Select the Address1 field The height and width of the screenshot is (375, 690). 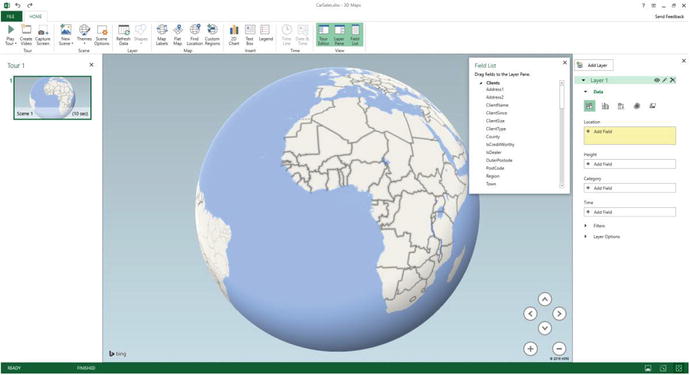495,90
